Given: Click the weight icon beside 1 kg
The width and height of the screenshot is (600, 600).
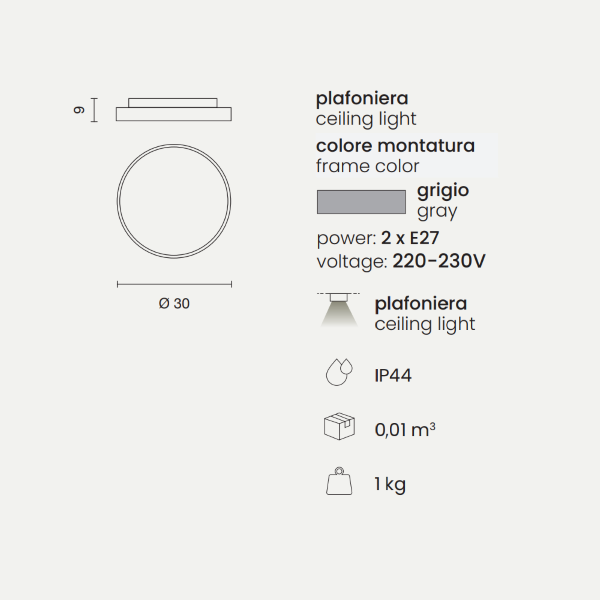Looking at the screenshot, I should (340, 483).
